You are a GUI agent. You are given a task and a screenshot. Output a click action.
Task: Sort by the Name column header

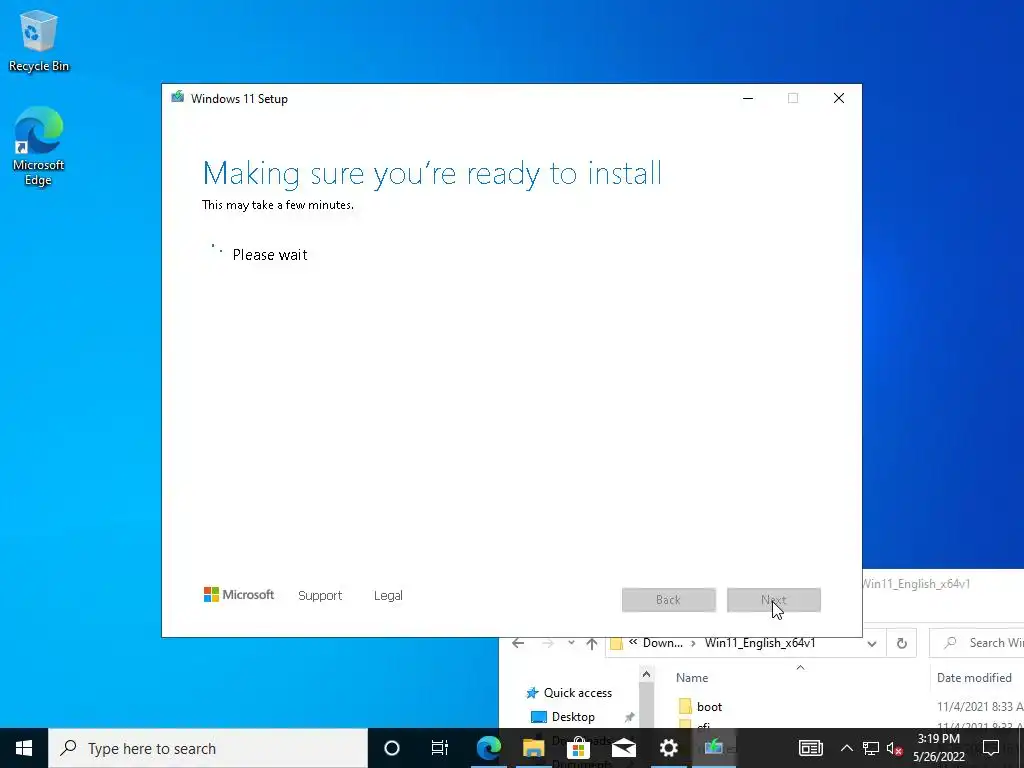692,678
